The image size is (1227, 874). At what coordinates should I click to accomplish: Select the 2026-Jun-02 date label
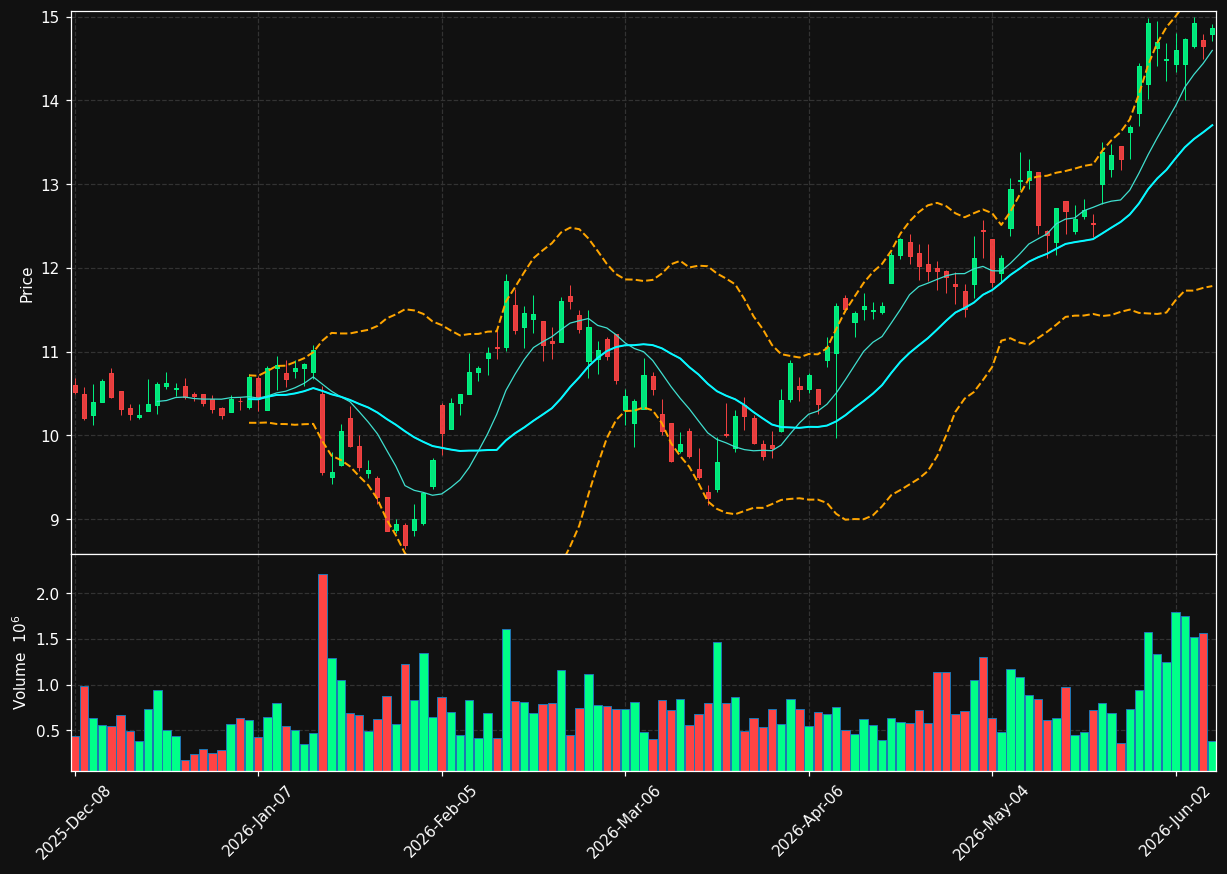click(x=1176, y=822)
